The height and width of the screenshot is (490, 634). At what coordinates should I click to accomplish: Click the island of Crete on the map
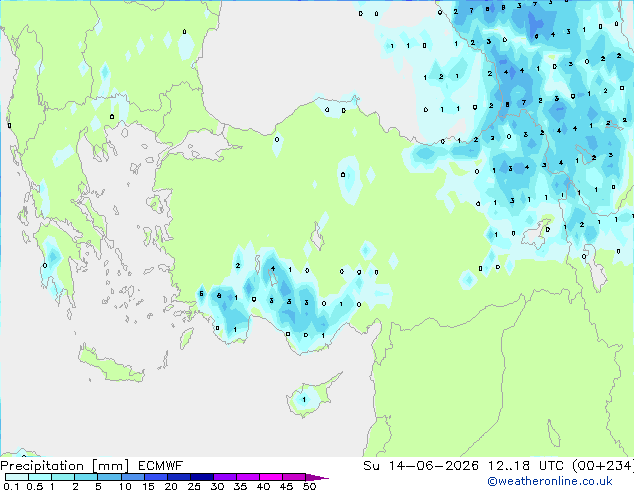coord(111,365)
